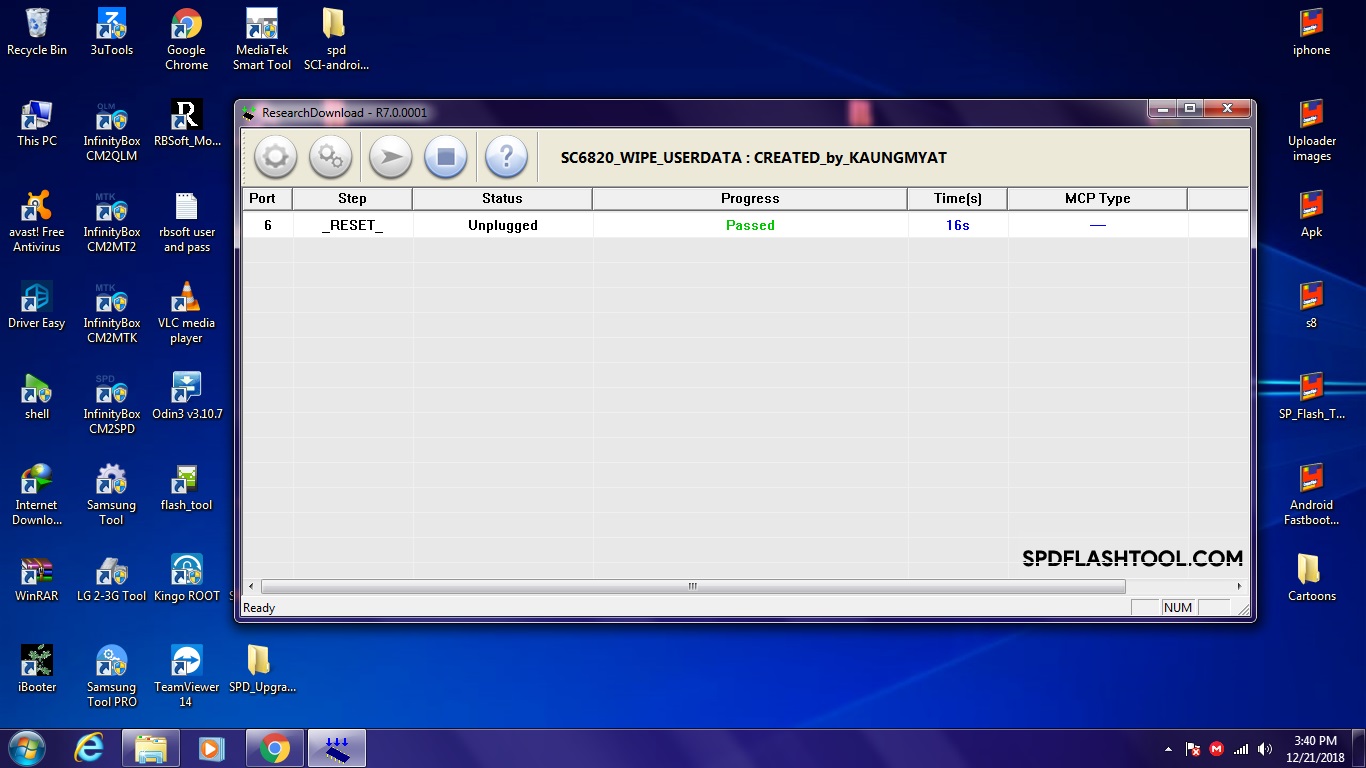Open the spd SCI-android folder
The height and width of the screenshot is (768, 1366).
coord(336,39)
